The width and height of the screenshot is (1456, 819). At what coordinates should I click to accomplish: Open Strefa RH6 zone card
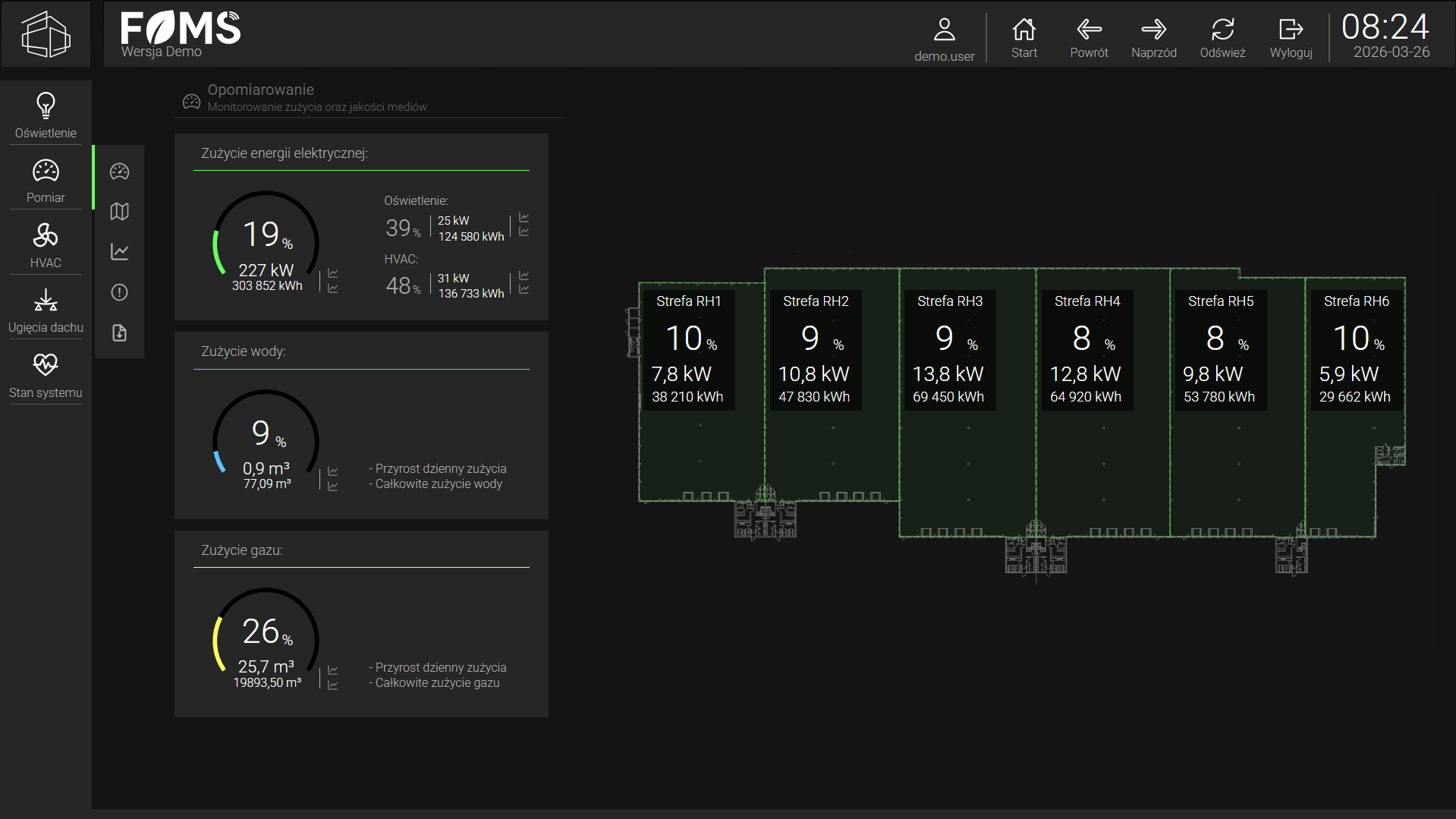click(x=1356, y=349)
